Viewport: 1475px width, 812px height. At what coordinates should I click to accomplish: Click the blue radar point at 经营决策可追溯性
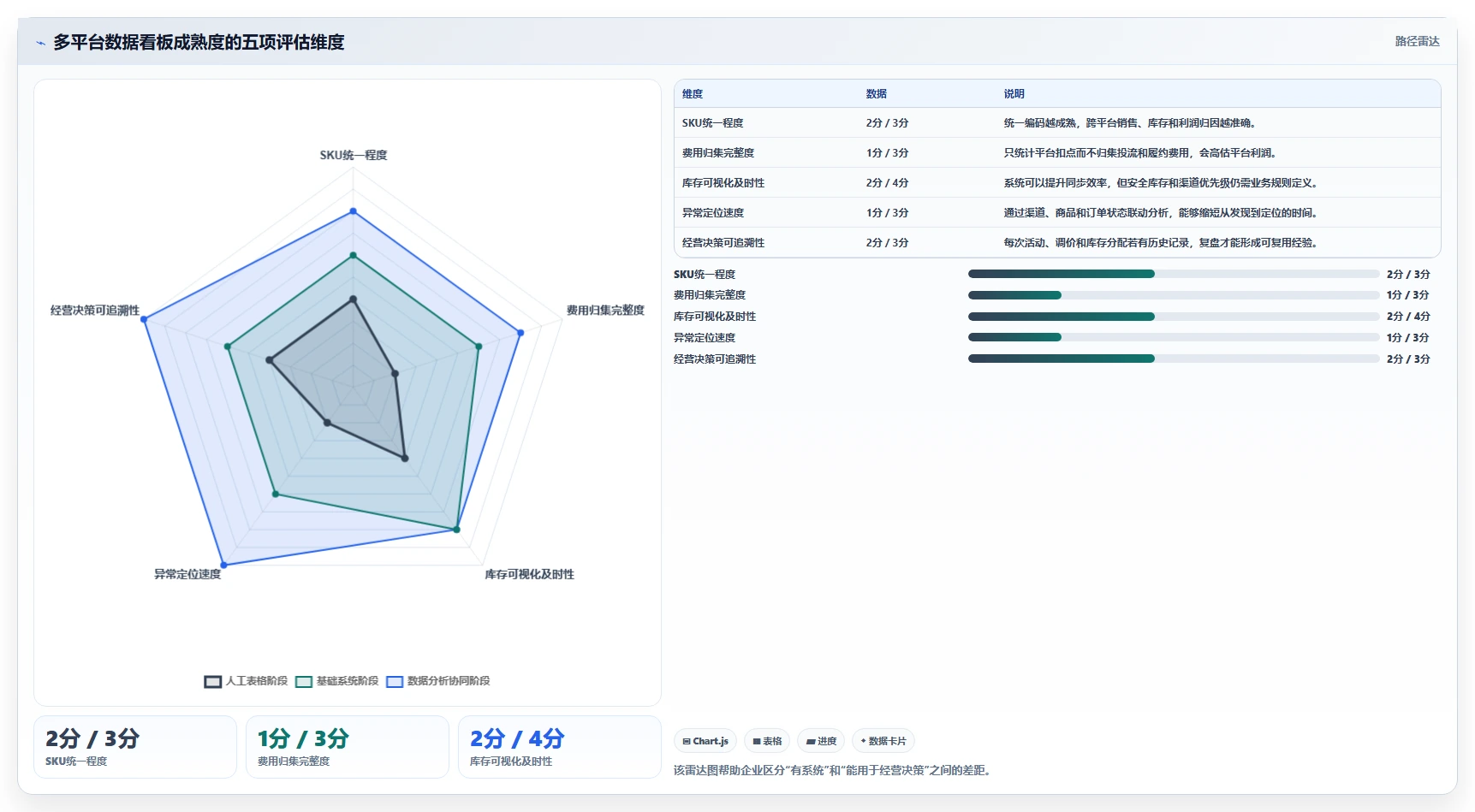[x=144, y=320]
